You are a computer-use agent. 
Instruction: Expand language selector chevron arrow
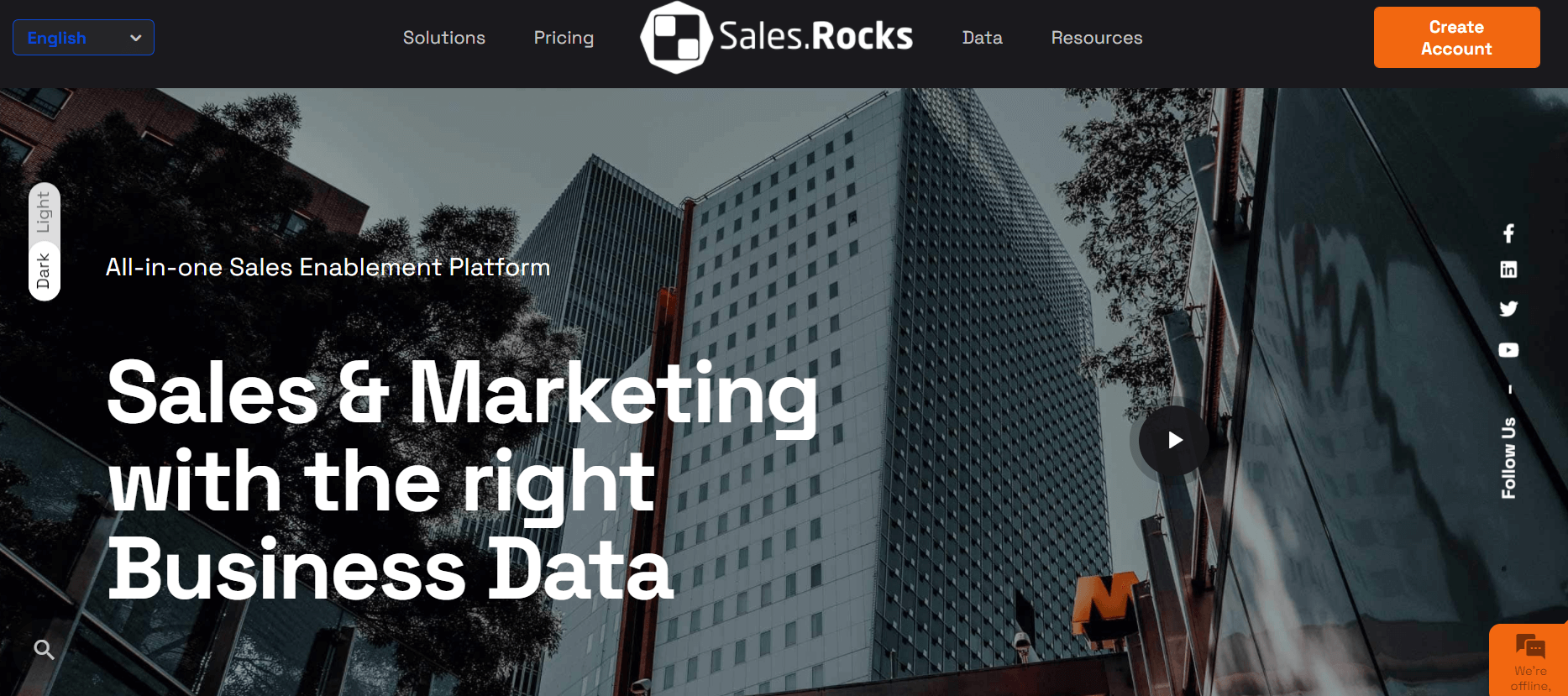pos(136,38)
